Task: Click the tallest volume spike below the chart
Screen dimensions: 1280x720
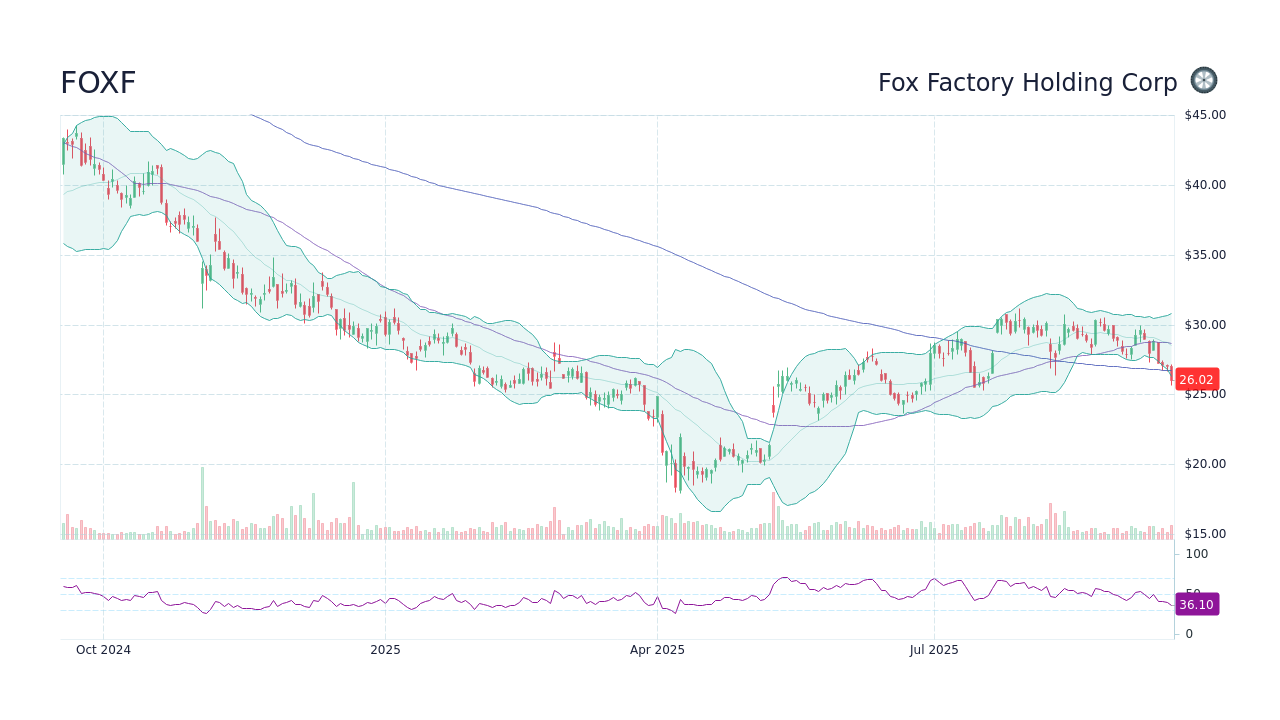Action: [x=203, y=495]
